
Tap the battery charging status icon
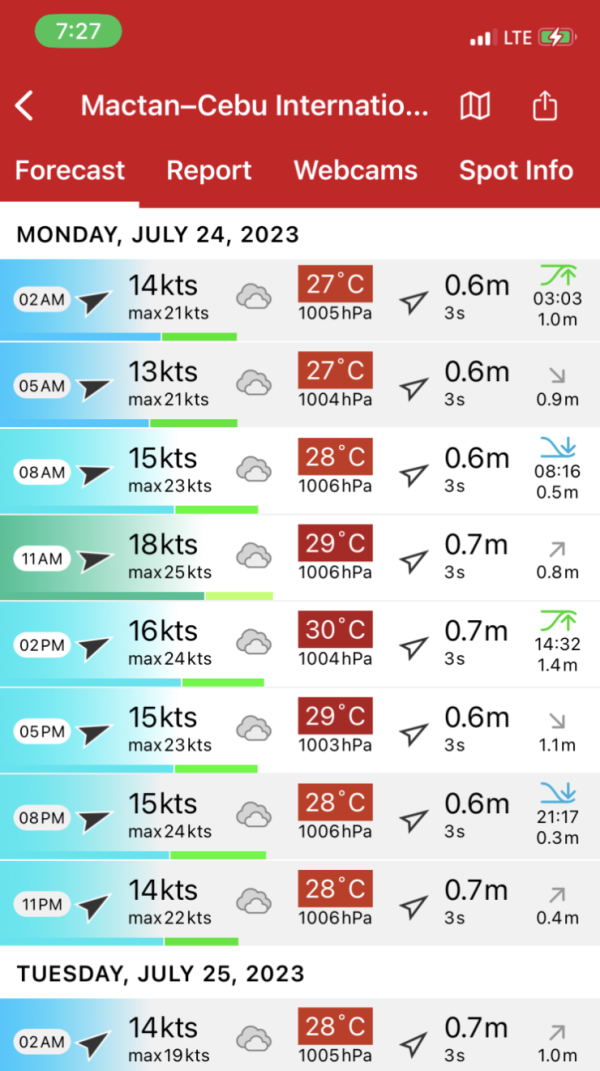(x=556, y=38)
